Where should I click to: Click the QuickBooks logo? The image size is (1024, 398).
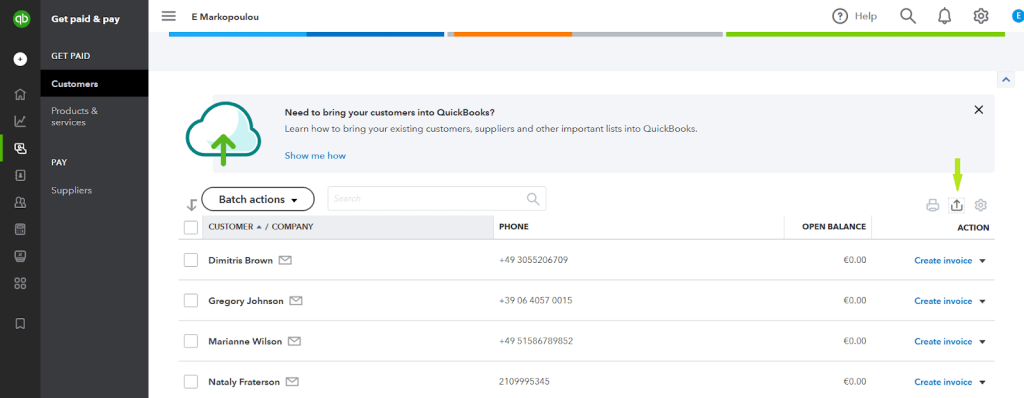tap(20, 19)
